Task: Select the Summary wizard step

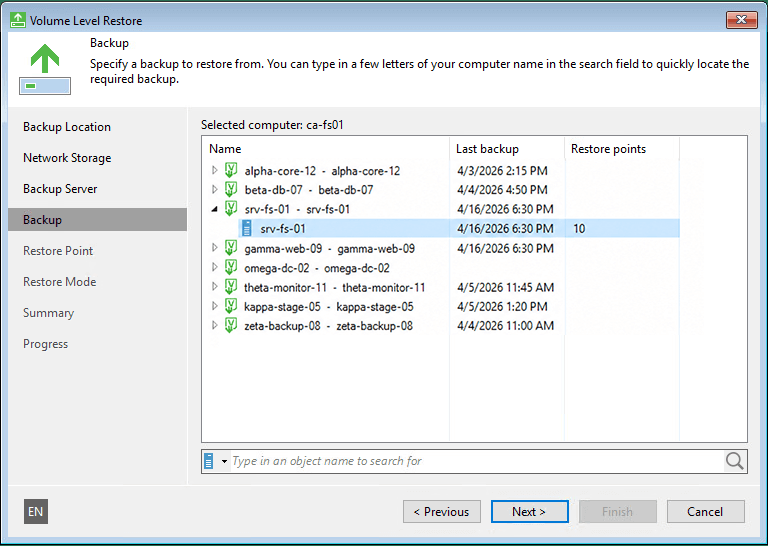Action: pyautogui.click(x=48, y=312)
